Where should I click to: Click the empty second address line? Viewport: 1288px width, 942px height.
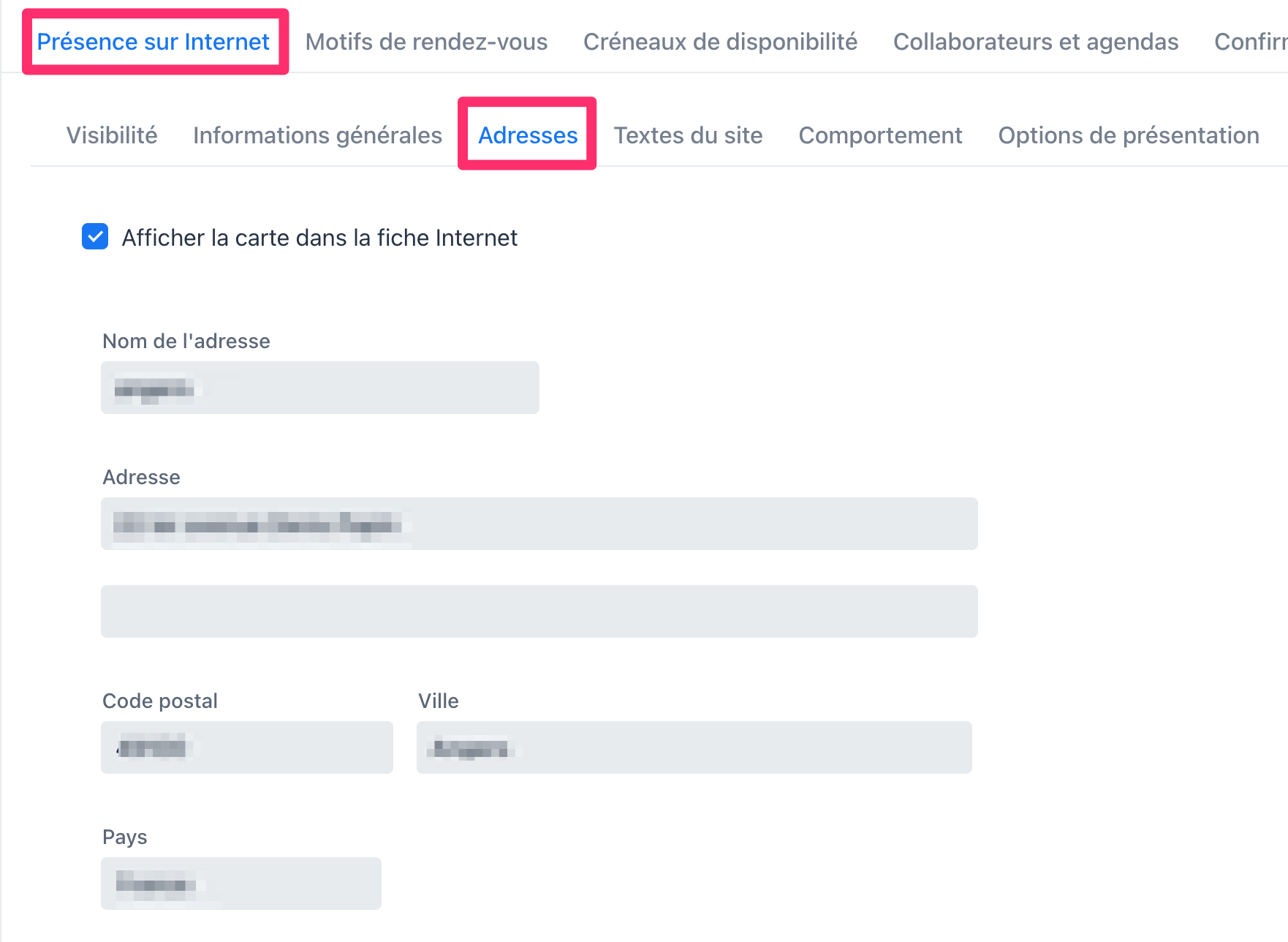539,611
